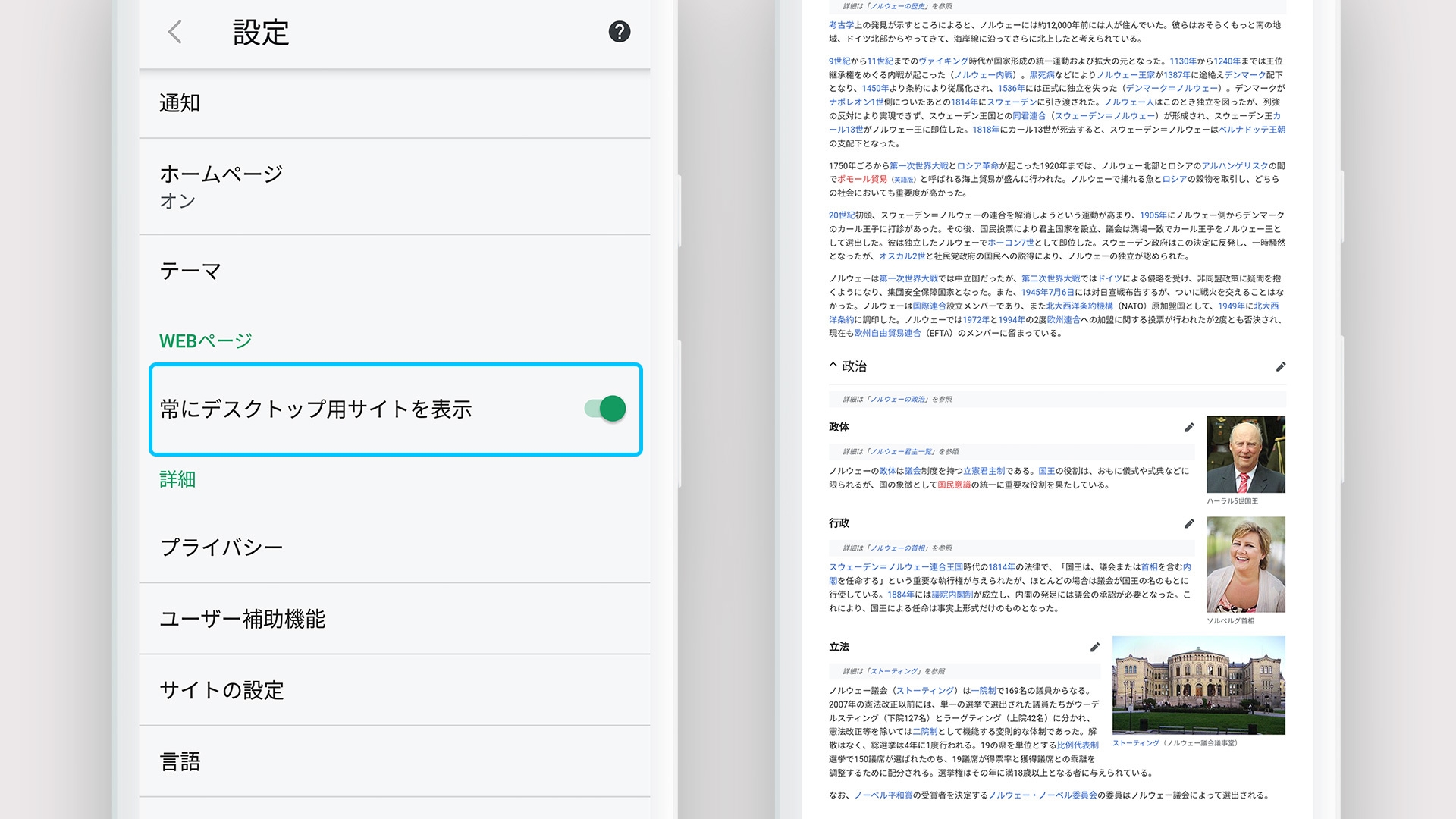Viewport: 1456px width, 819px height.
Task: Click the ソルベルグ首相 photo thumbnail
Action: tap(1245, 564)
